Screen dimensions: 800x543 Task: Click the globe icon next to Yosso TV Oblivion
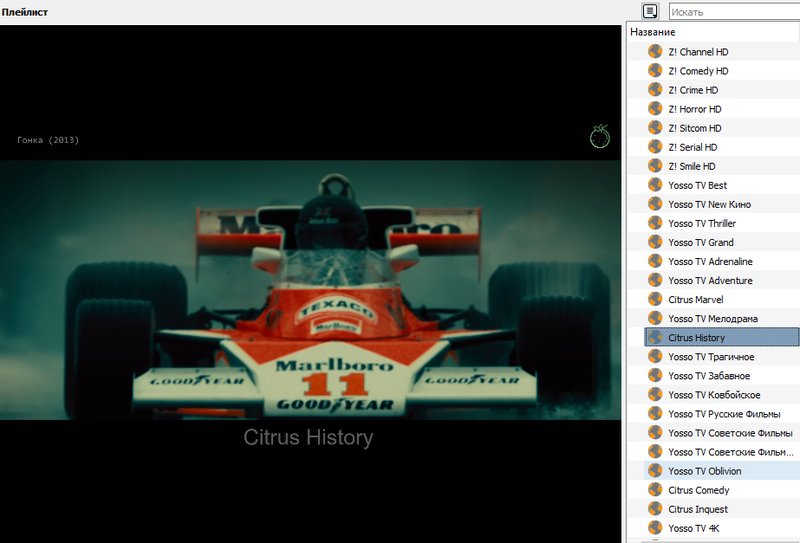click(655, 471)
